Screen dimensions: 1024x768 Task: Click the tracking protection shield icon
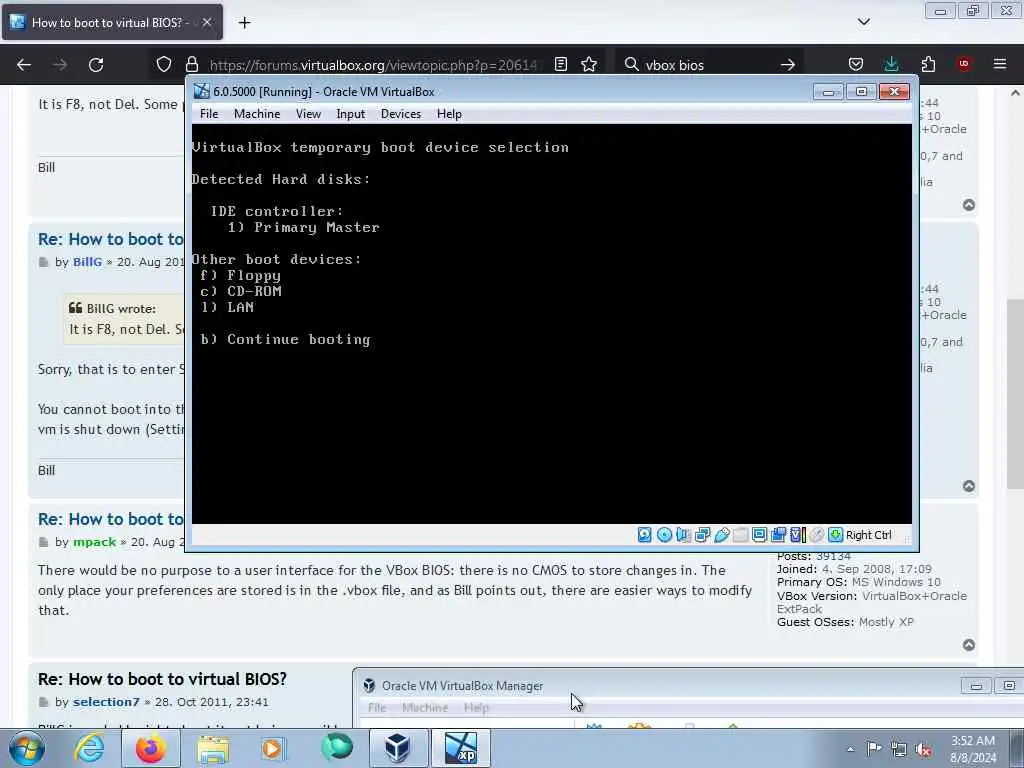pos(164,64)
